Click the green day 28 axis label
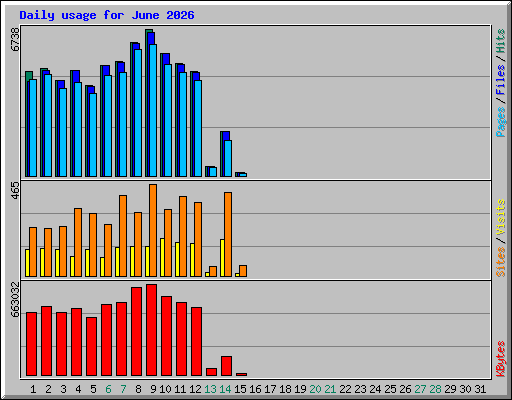 click(435, 389)
